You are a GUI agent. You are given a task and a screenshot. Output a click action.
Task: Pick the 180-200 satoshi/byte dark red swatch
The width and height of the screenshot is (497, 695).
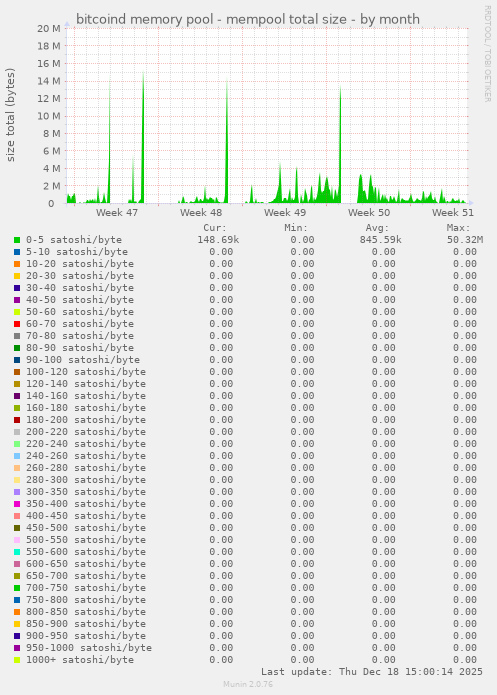17,419
